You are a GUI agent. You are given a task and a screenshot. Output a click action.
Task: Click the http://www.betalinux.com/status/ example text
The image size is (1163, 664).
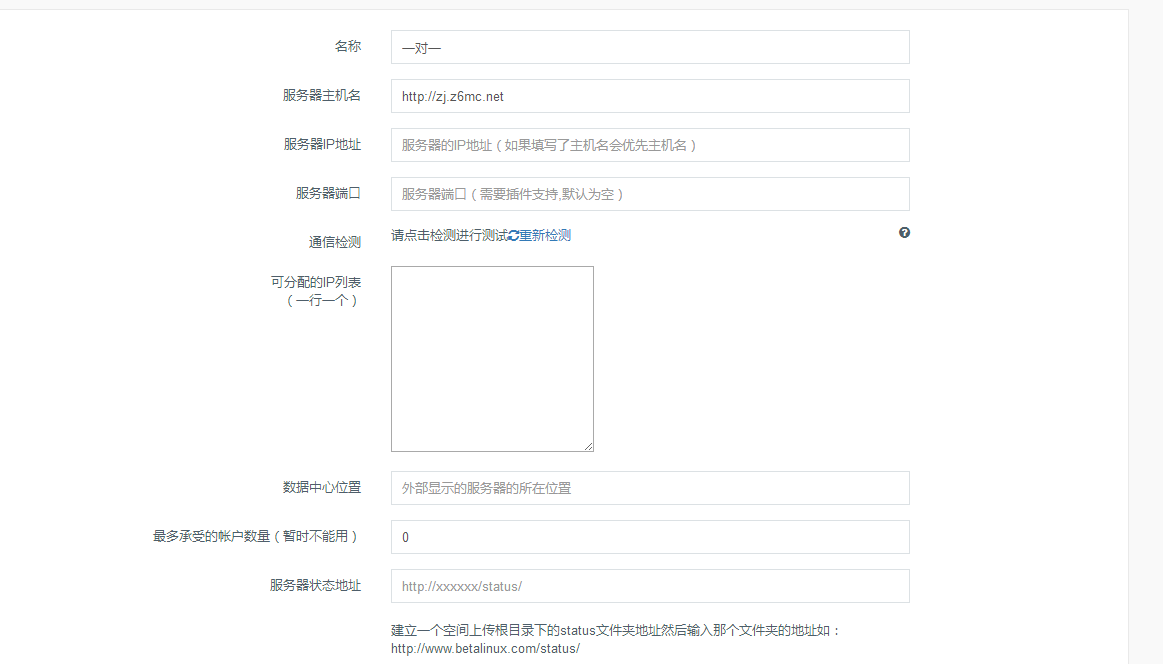tap(485, 648)
